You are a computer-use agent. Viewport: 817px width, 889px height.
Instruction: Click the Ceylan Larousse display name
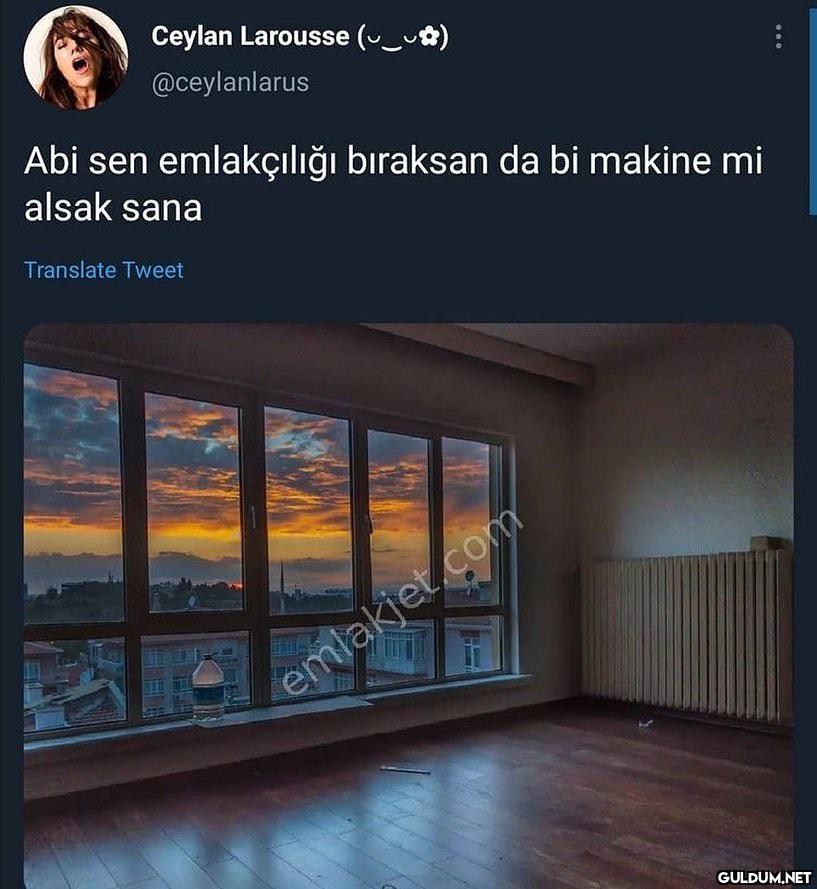click(x=250, y=36)
